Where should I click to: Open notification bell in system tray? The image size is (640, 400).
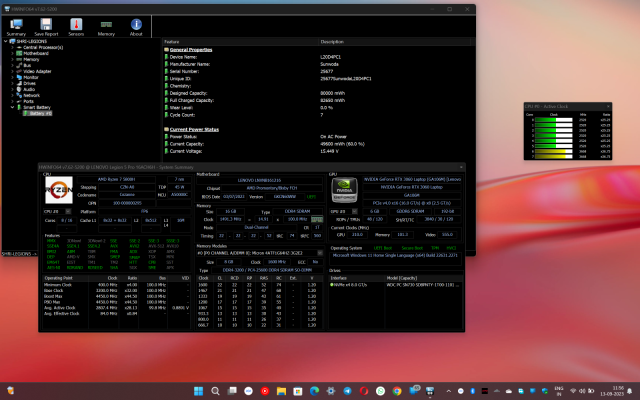click(629, 391)
